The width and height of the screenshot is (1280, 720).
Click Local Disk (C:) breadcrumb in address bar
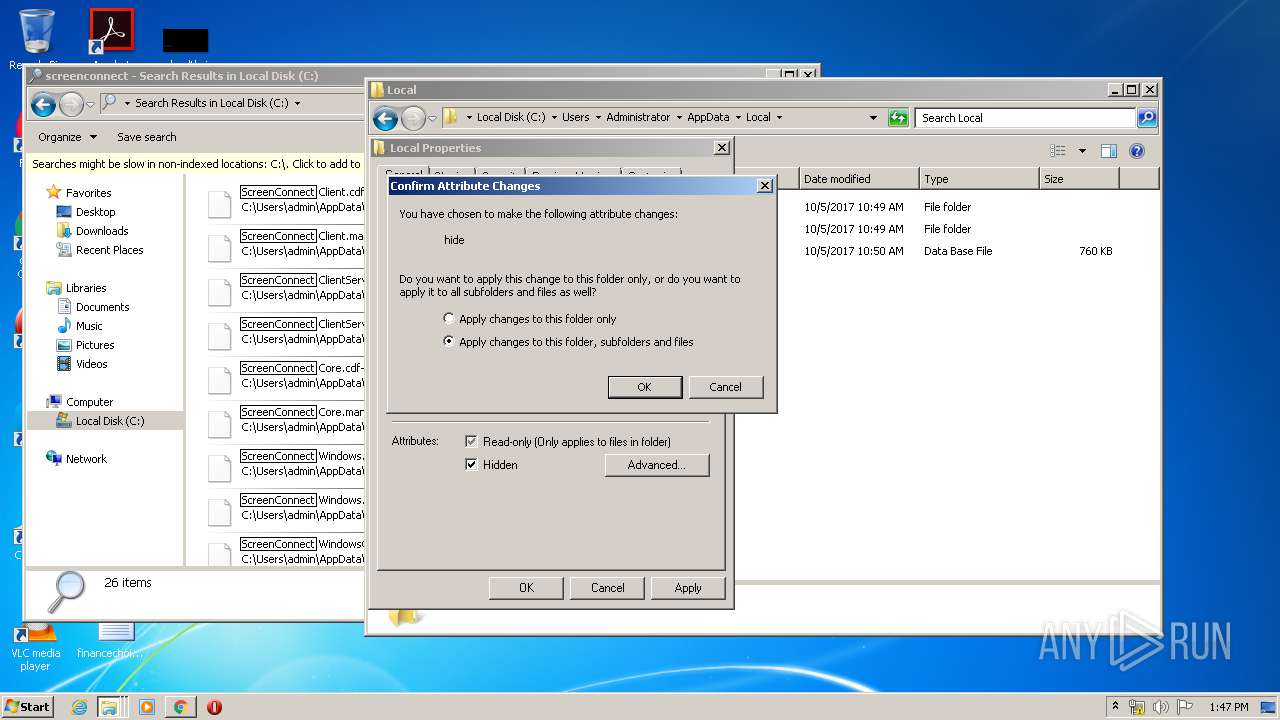click(511, 117)
